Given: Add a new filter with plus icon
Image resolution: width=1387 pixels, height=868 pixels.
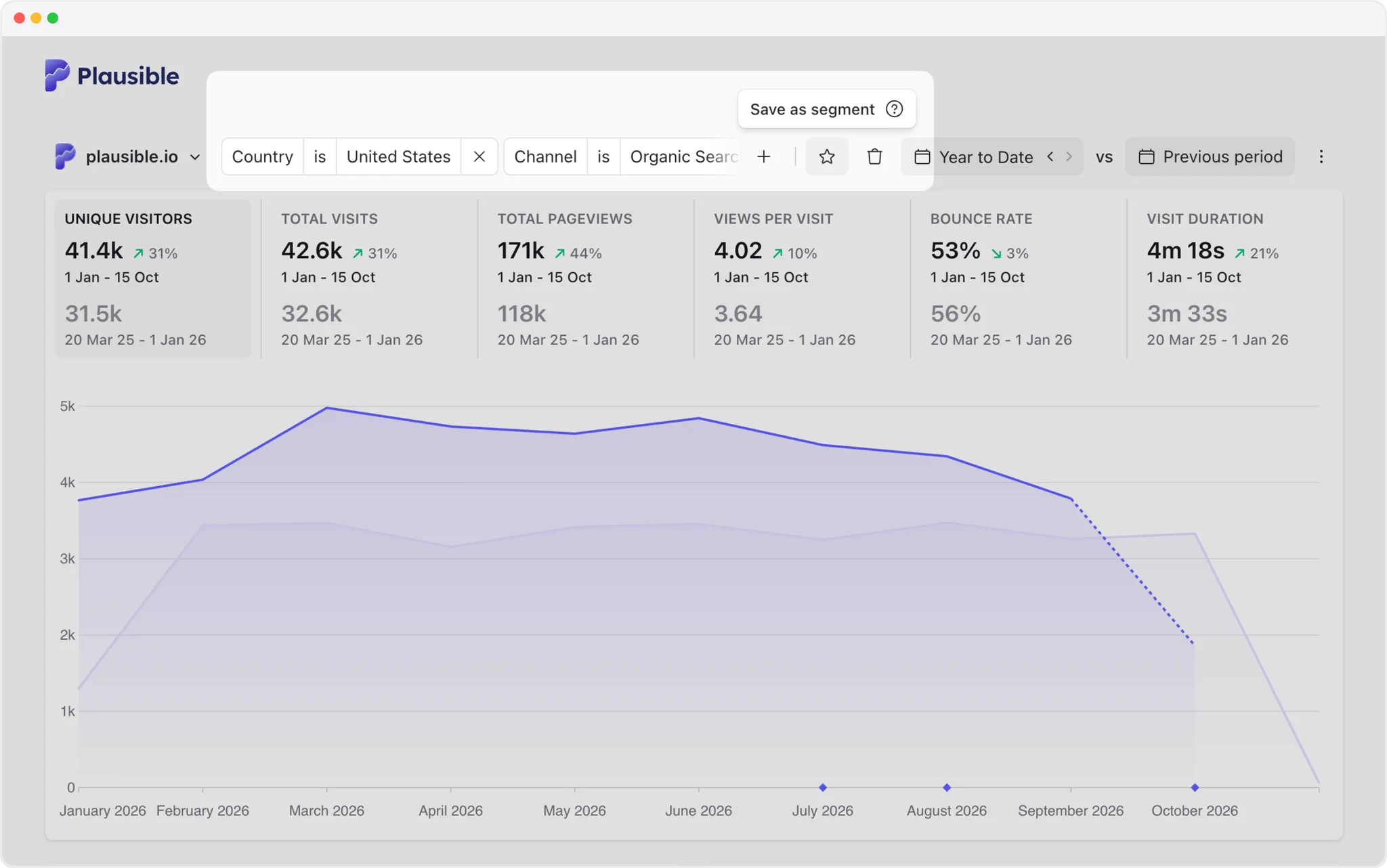Looking at the screenshot, I should (x=764, y=157).
